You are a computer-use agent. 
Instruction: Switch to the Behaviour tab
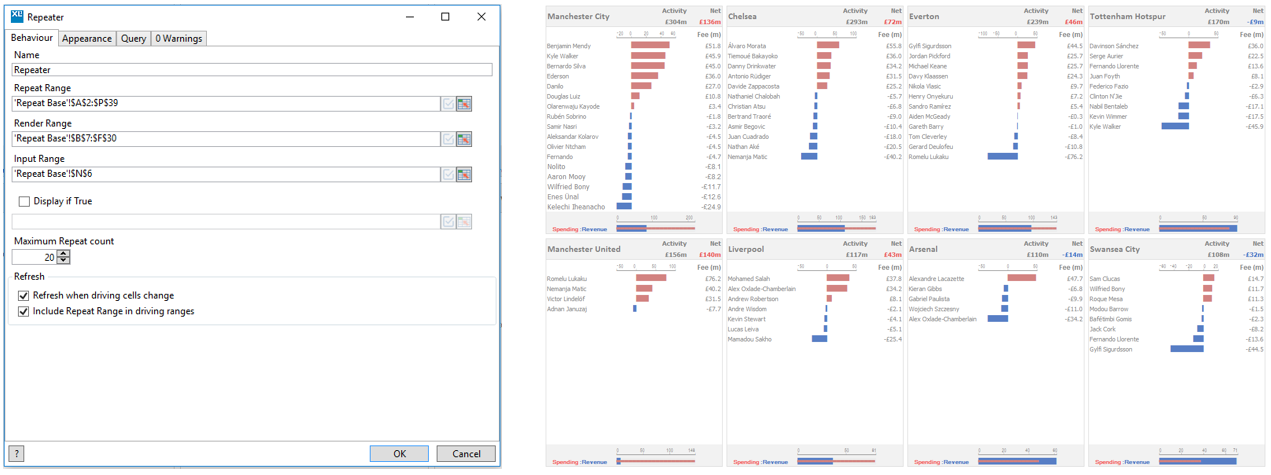coord(32,38)
